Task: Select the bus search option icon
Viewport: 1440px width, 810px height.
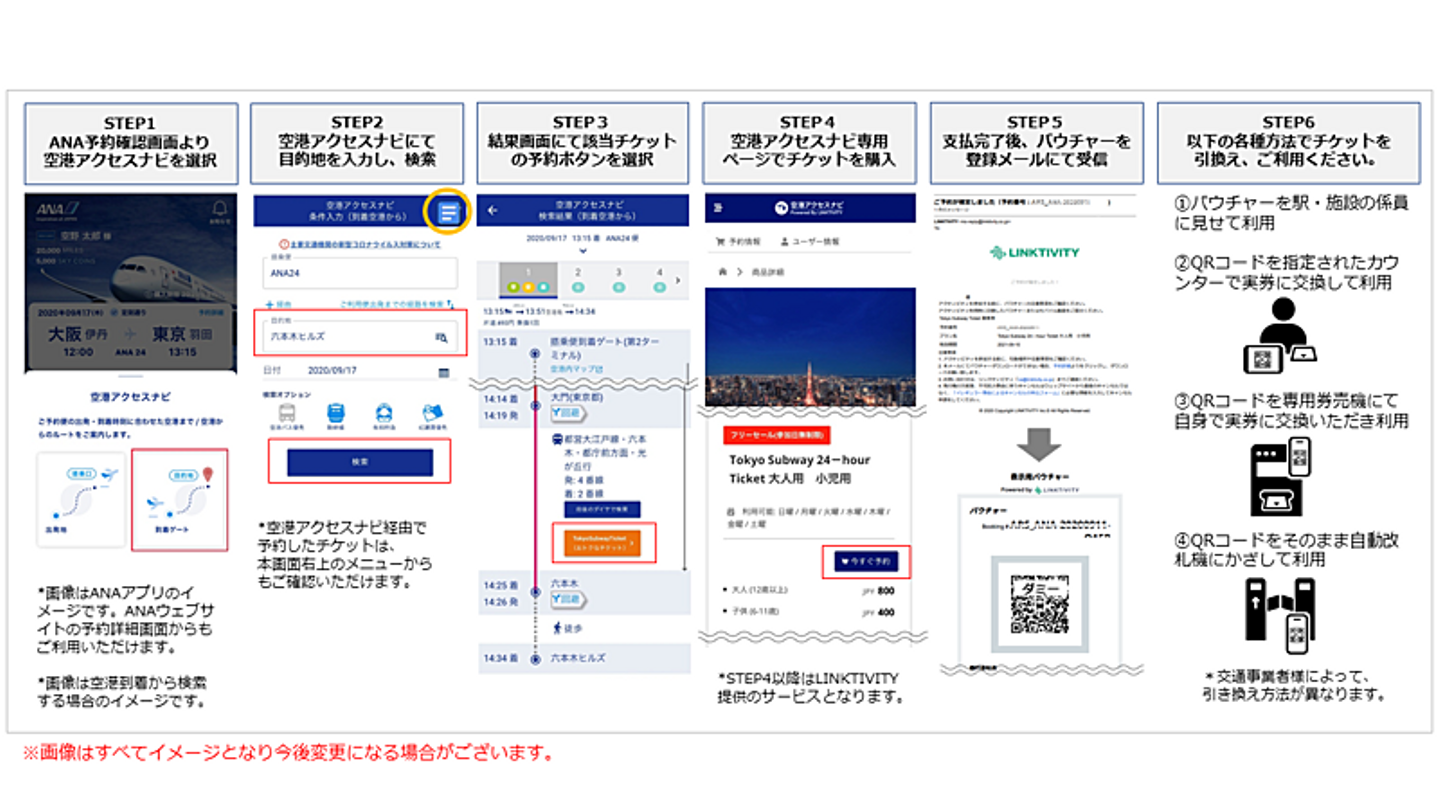Action: (x=287, y=412)
